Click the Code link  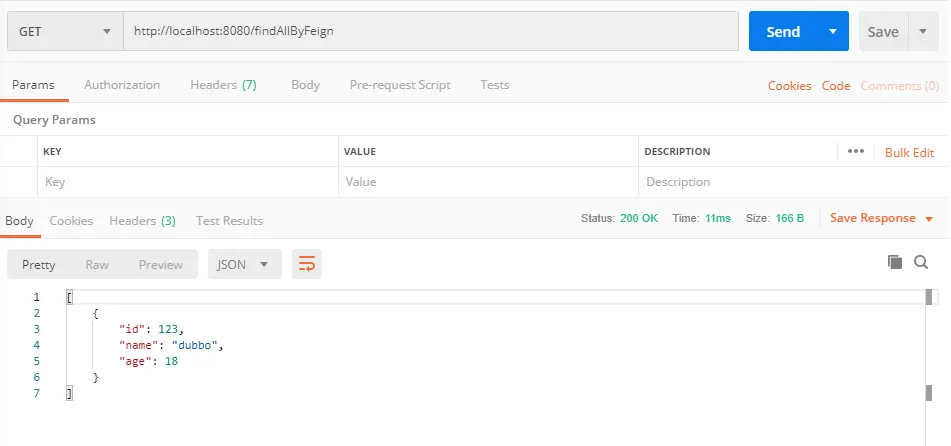[836, 86]
